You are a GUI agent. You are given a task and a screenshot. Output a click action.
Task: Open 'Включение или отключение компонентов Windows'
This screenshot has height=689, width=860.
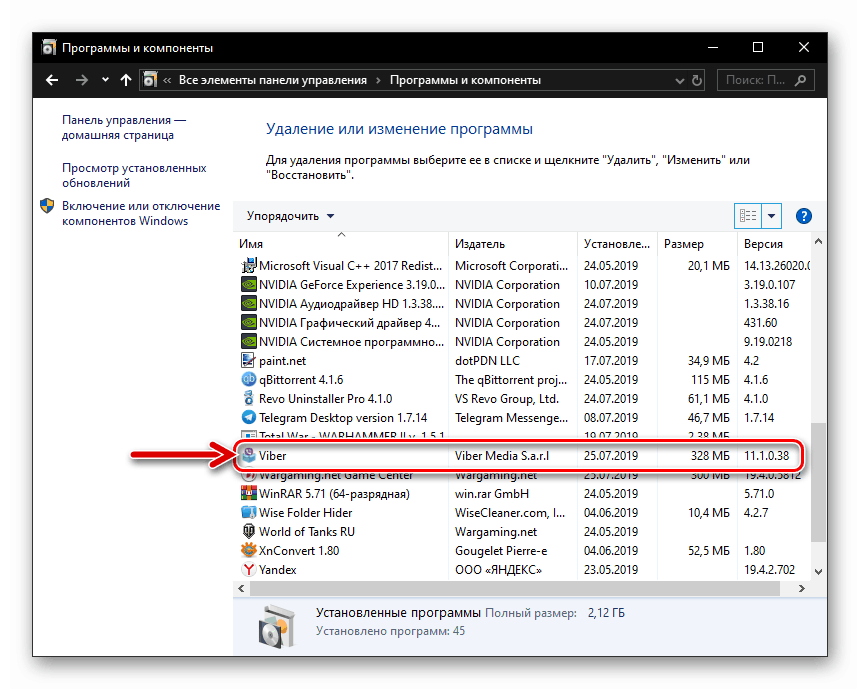(141, 213)
